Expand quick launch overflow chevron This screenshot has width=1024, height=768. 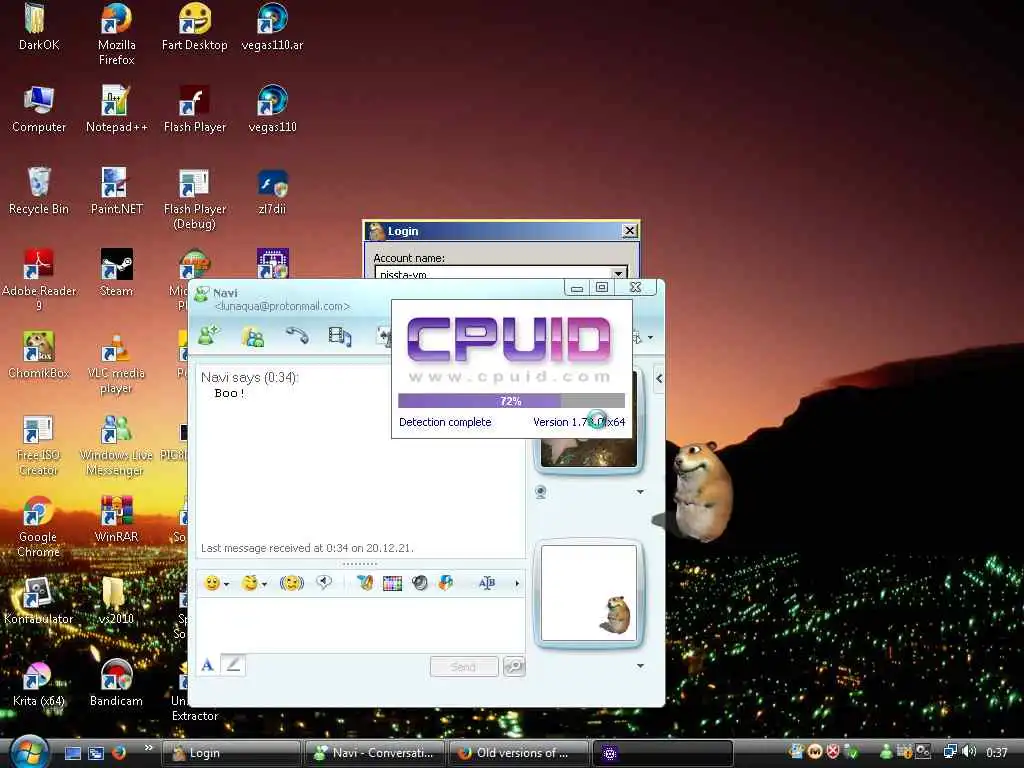click(x=149, y=748)
